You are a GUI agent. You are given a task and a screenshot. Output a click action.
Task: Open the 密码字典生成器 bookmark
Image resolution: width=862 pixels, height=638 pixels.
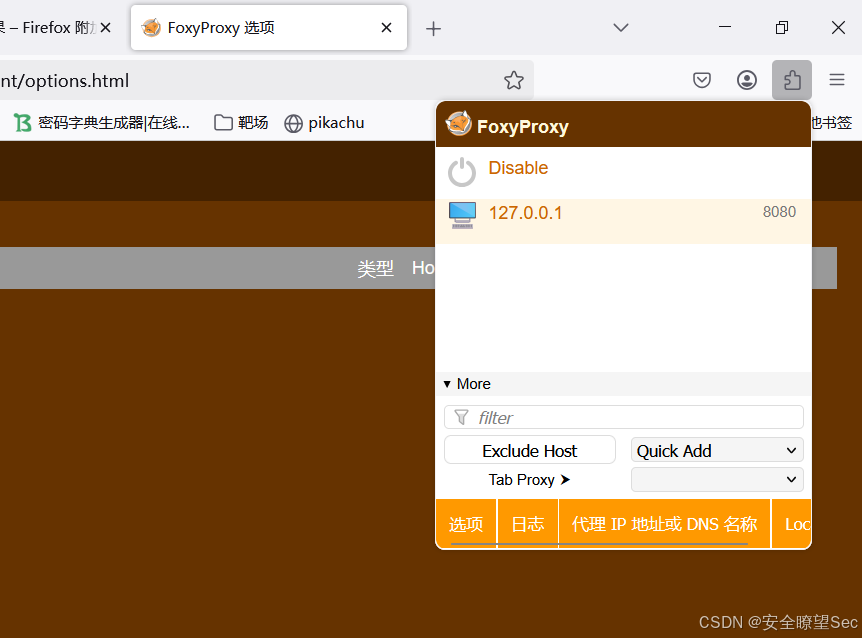coord(102,123)
